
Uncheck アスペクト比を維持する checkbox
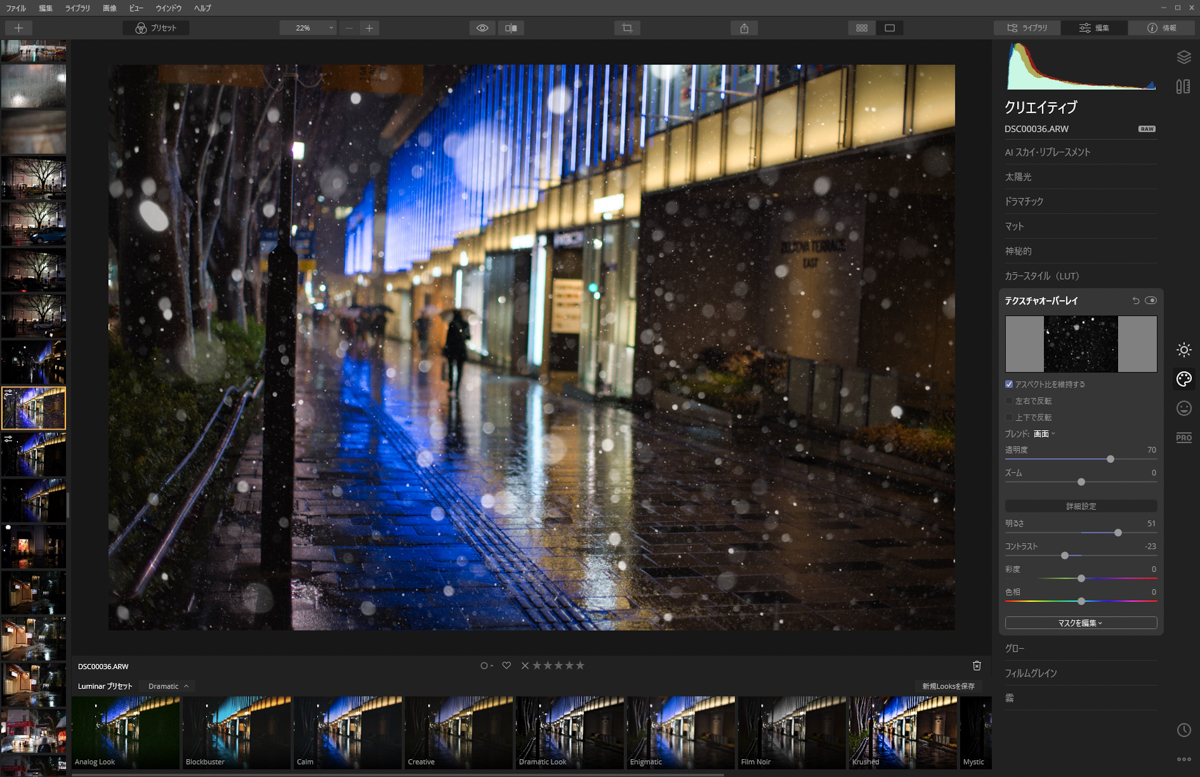1009,384
